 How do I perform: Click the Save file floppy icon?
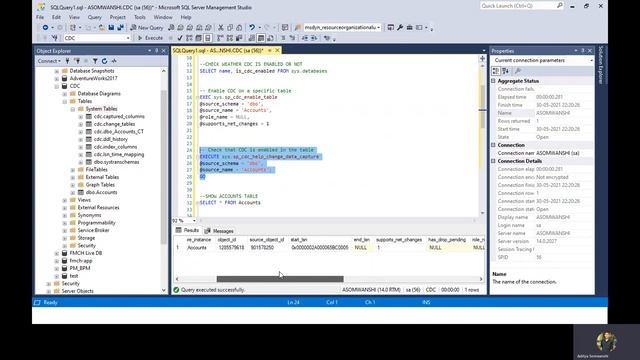tap(111, 27)
